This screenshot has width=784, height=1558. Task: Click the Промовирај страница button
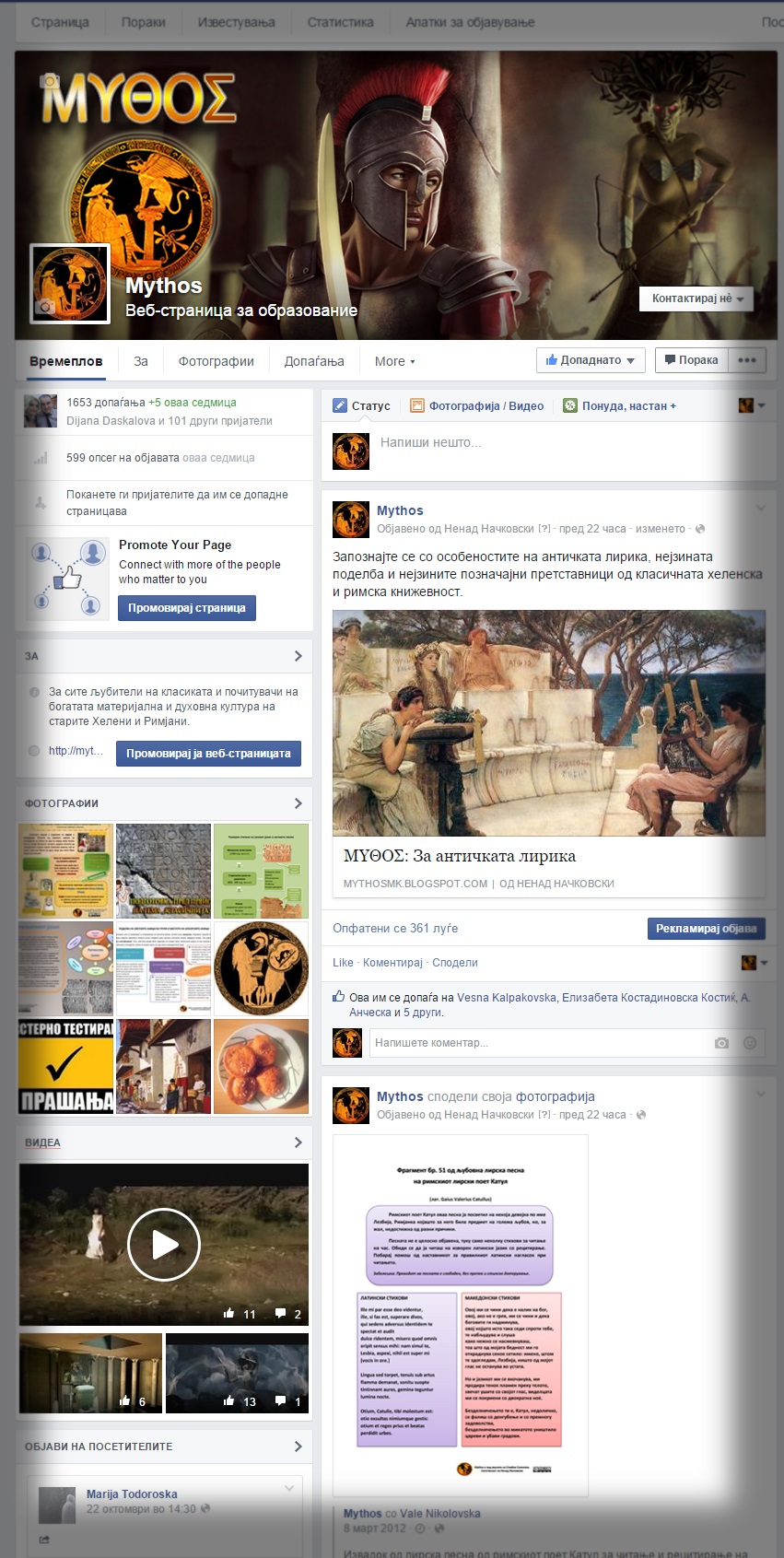(x=186, y=608)
